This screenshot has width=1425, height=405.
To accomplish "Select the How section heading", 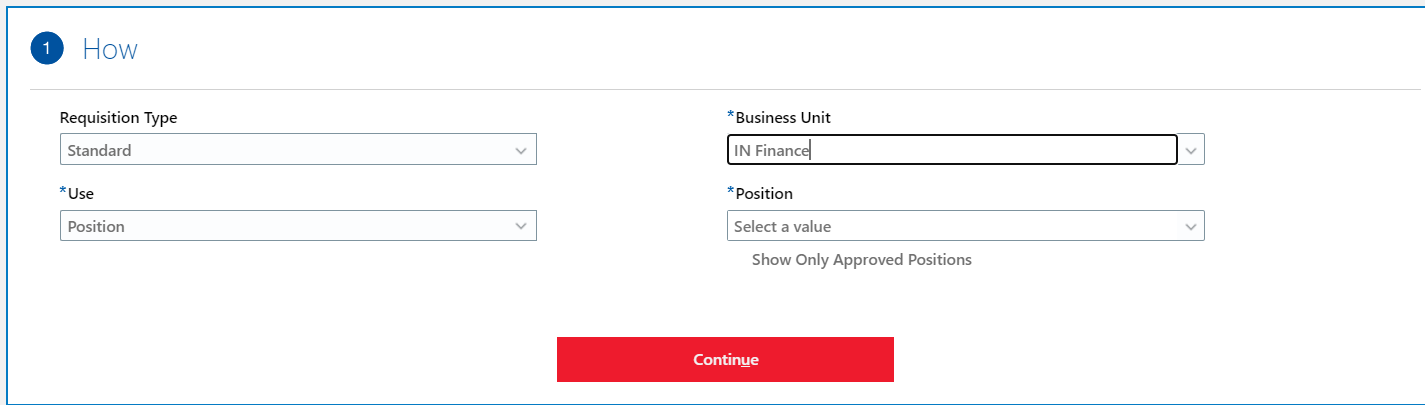I will [110, 49].
